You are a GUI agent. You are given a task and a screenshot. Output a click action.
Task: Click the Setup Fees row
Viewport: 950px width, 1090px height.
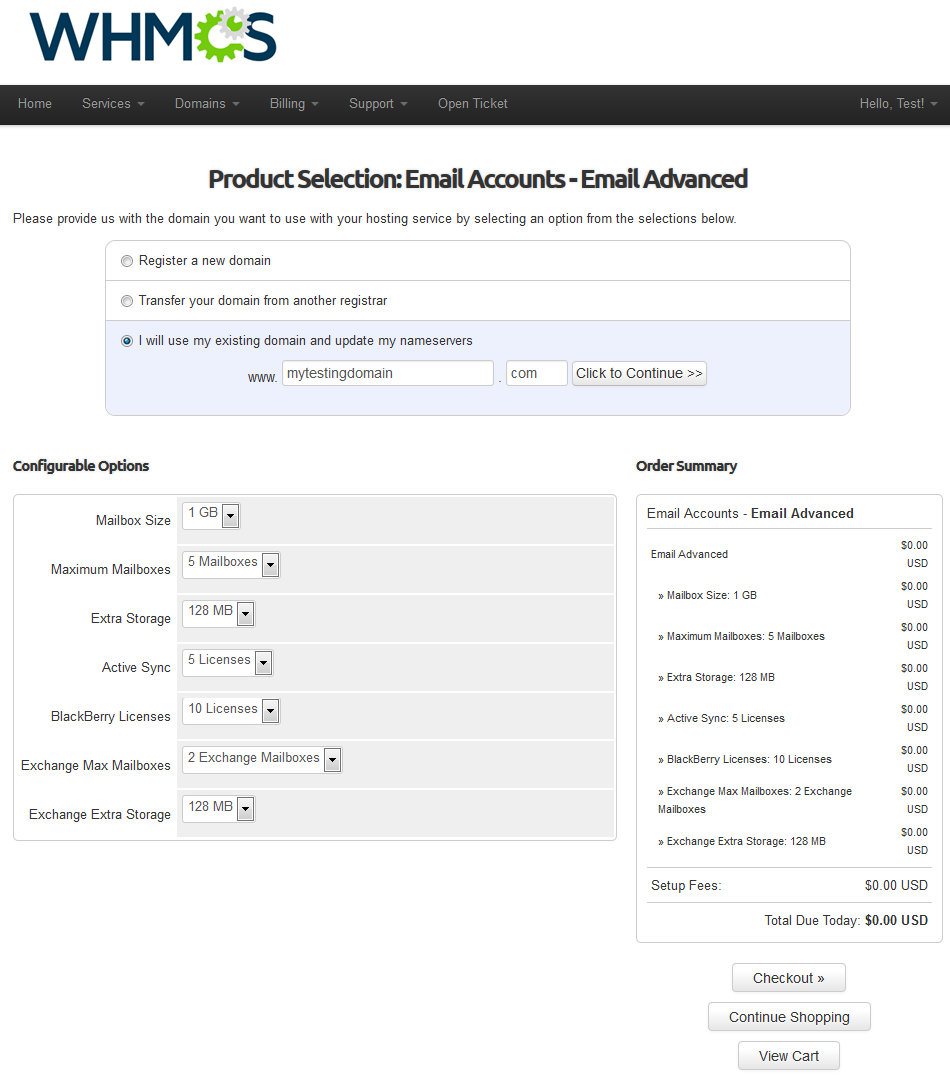pyautogui.click(x=789, y=886)
